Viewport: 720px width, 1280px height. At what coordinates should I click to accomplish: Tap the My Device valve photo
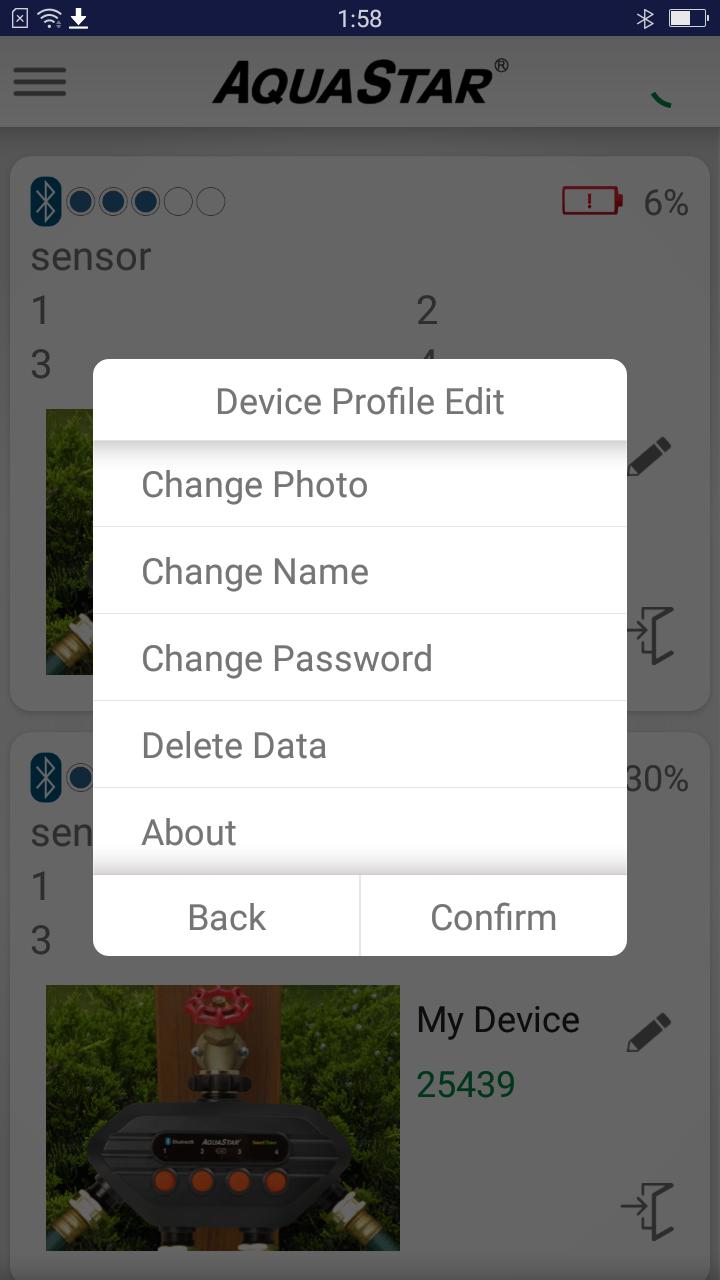point(223,1118)
